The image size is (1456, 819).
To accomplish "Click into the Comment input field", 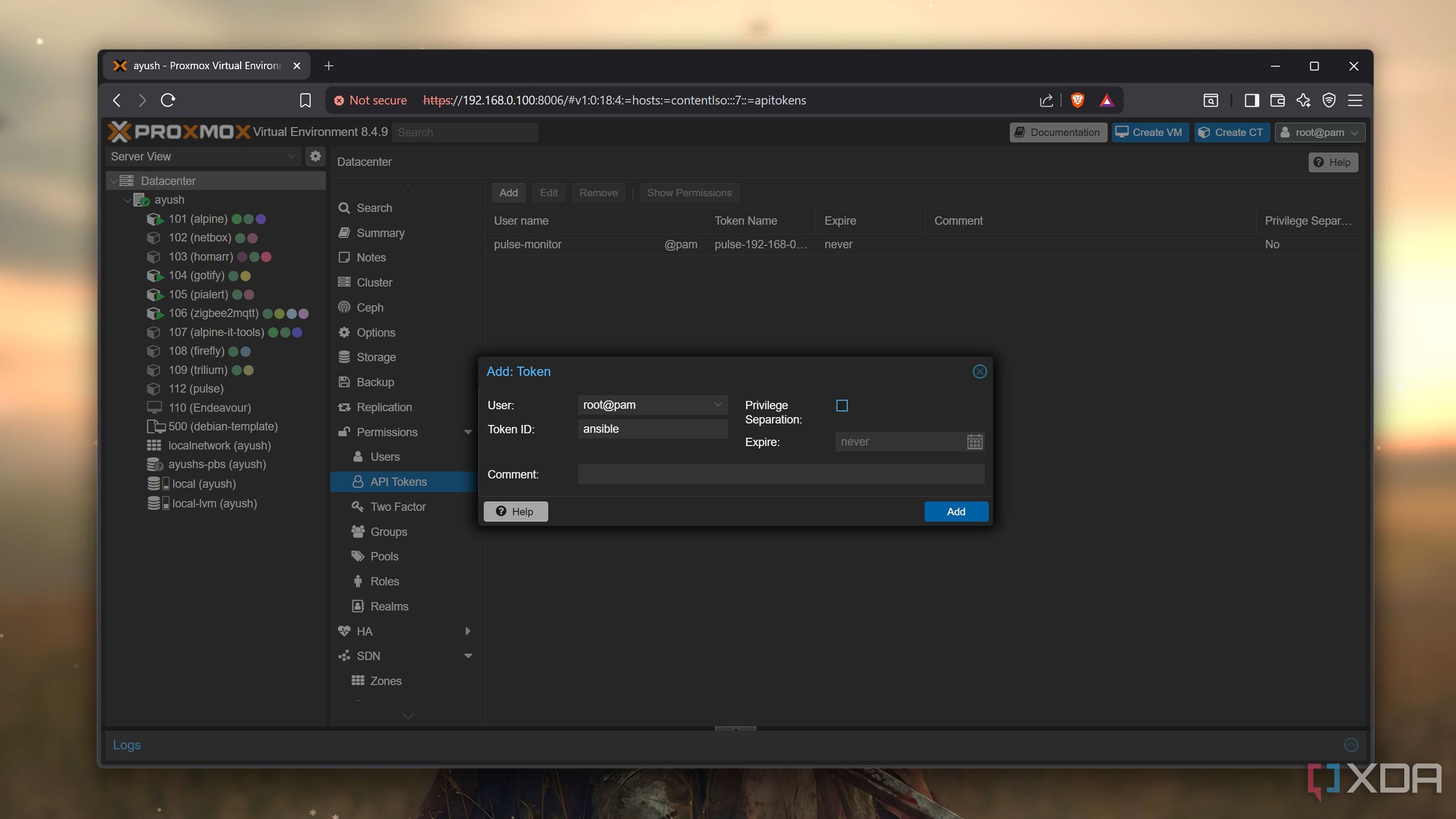I will pyautogui.click(x=781, y=474).
